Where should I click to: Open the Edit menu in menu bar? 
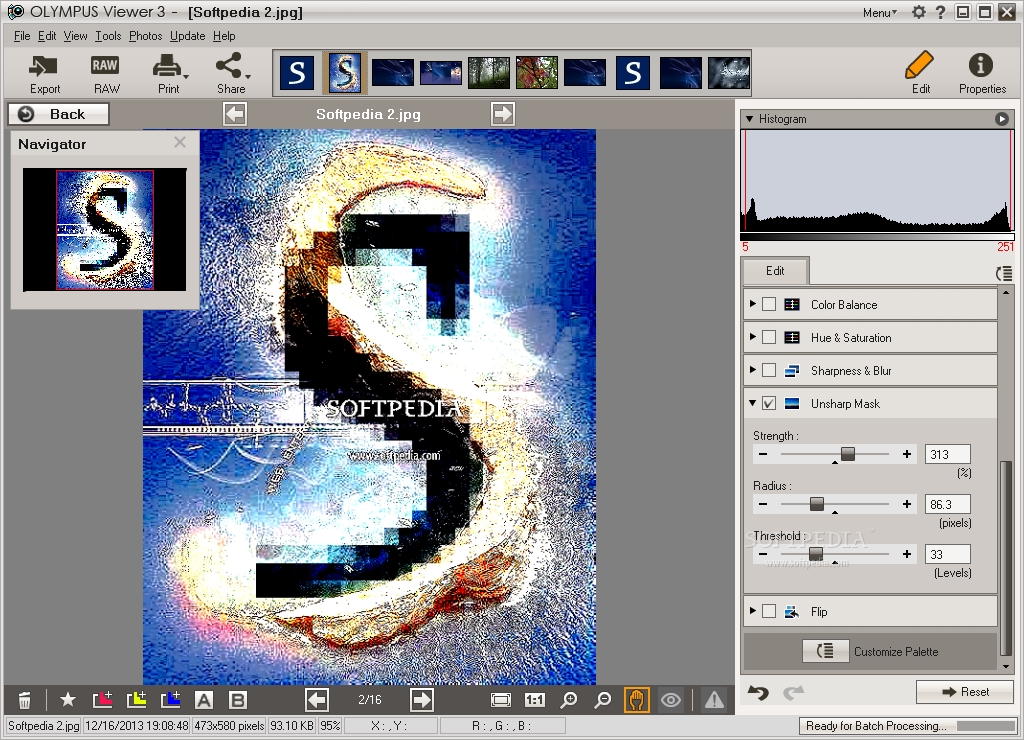tap(46, 36)
